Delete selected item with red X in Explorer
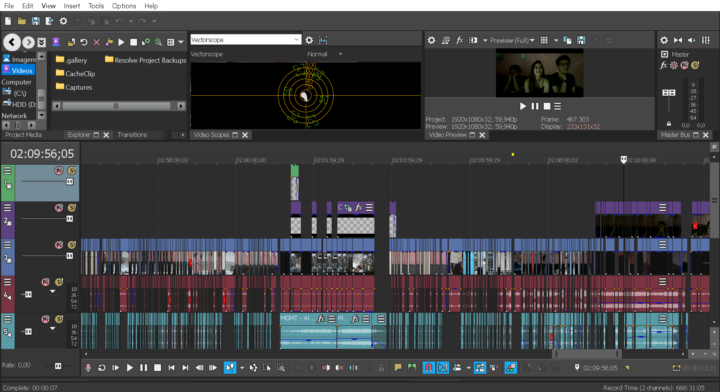The width and height of the screenshot is (720, 392). (96, 42)
